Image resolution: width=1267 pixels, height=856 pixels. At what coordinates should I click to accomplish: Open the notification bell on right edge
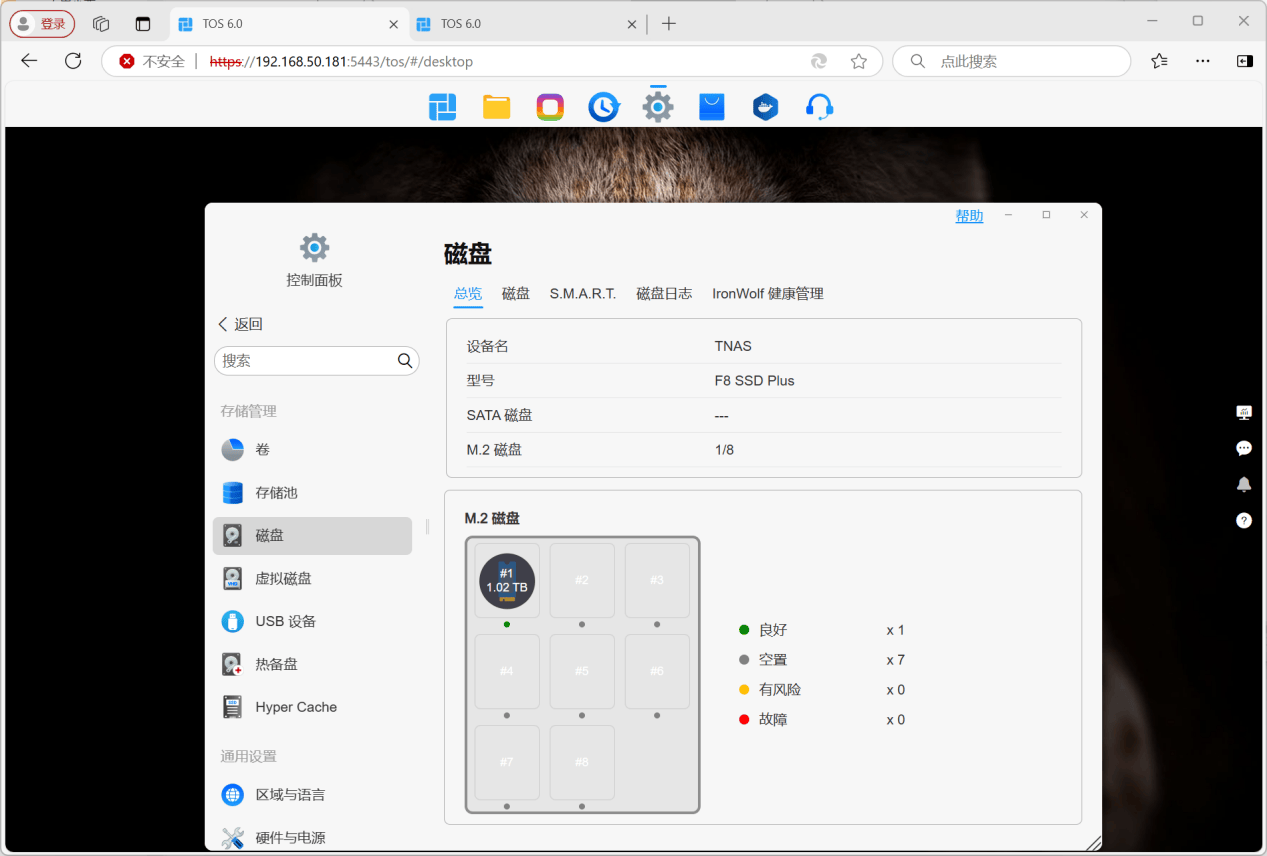[x=1244, y=484]
